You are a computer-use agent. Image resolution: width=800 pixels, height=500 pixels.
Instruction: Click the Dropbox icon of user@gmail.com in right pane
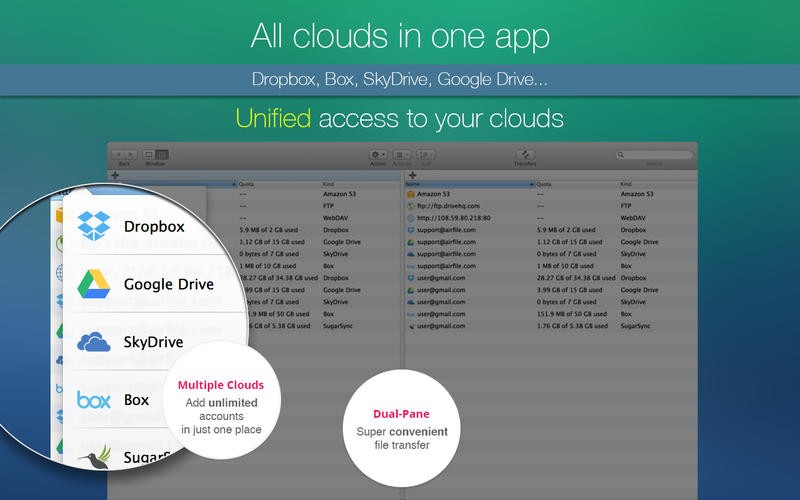click(411, 278)
